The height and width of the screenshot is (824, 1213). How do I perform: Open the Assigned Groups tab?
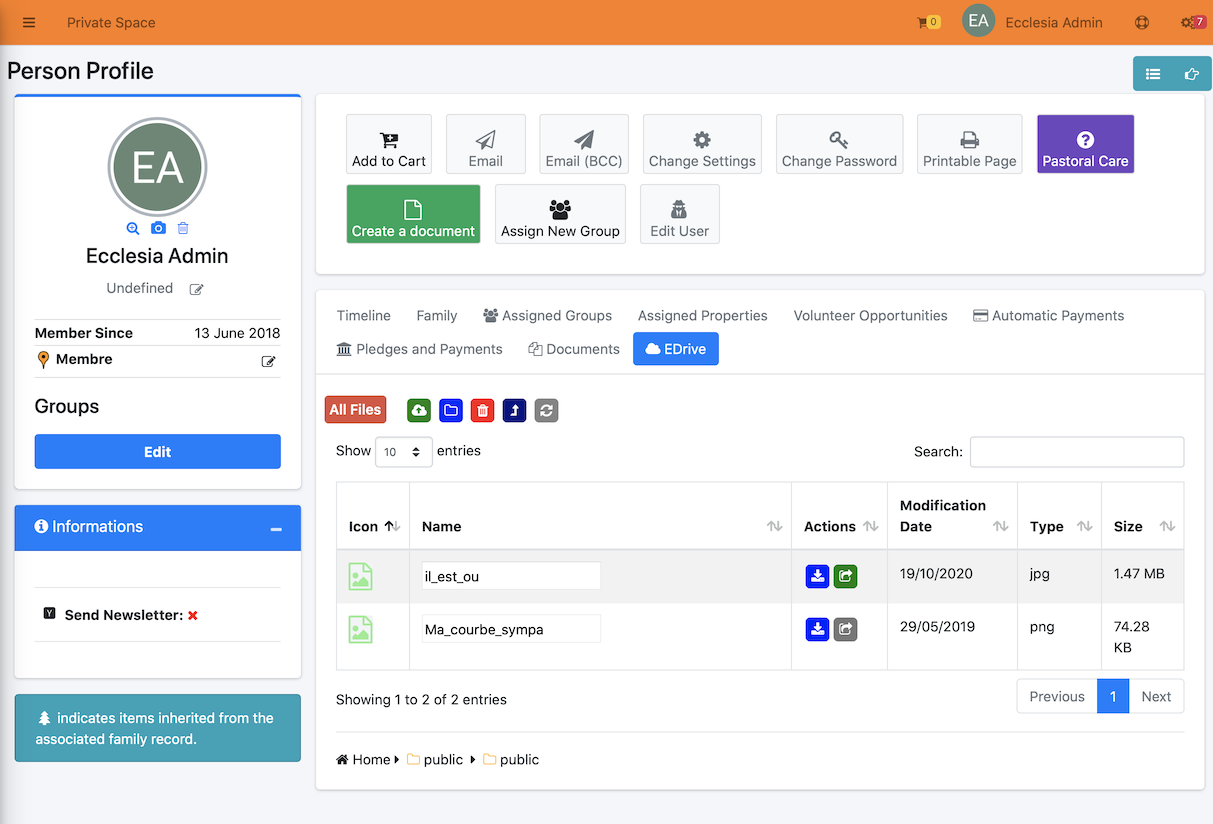547,315
